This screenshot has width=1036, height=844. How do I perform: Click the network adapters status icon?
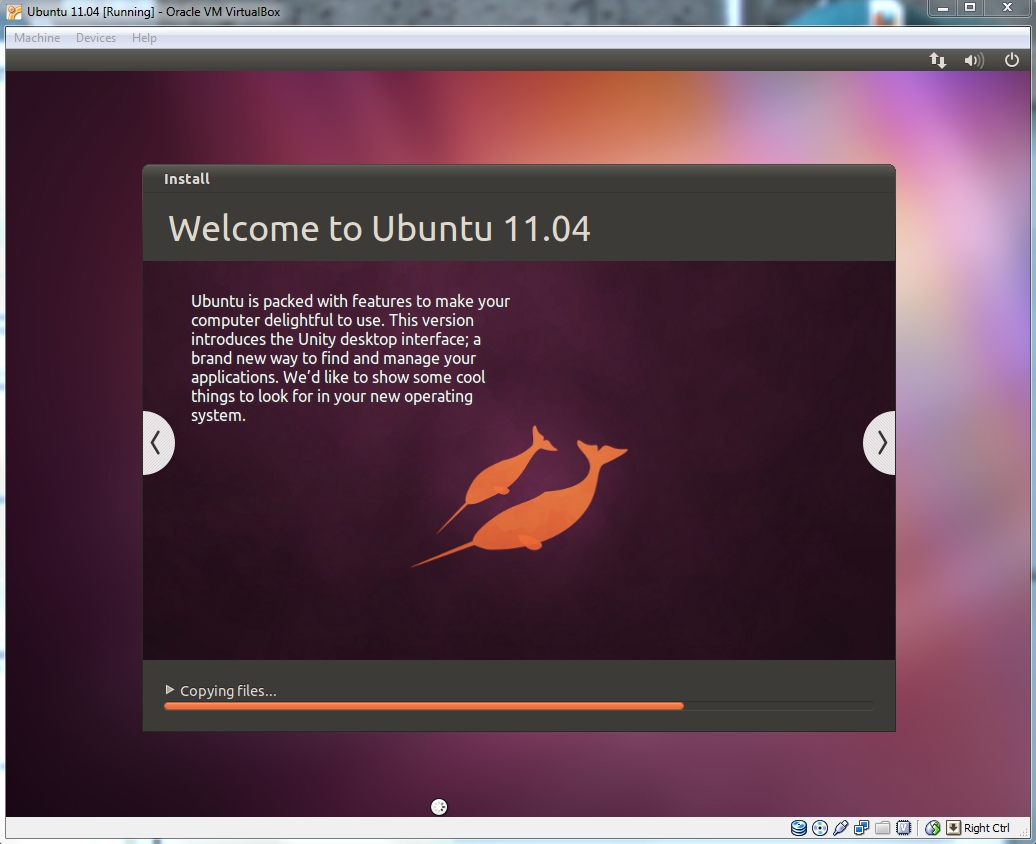(x=862, y=827)
